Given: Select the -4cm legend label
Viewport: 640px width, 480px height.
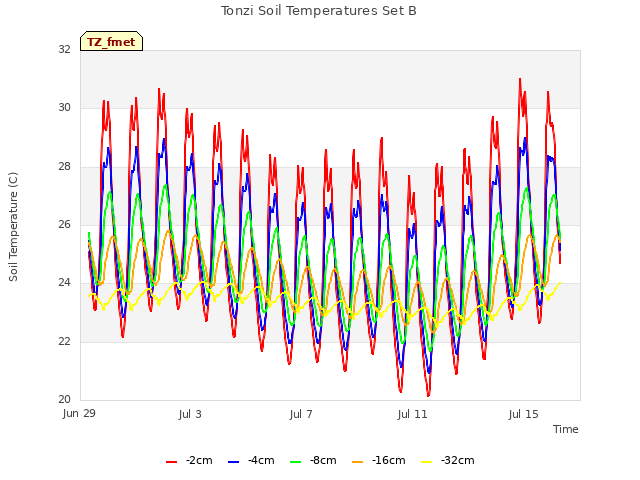Looking at the screenshot, I should point(261,461).
